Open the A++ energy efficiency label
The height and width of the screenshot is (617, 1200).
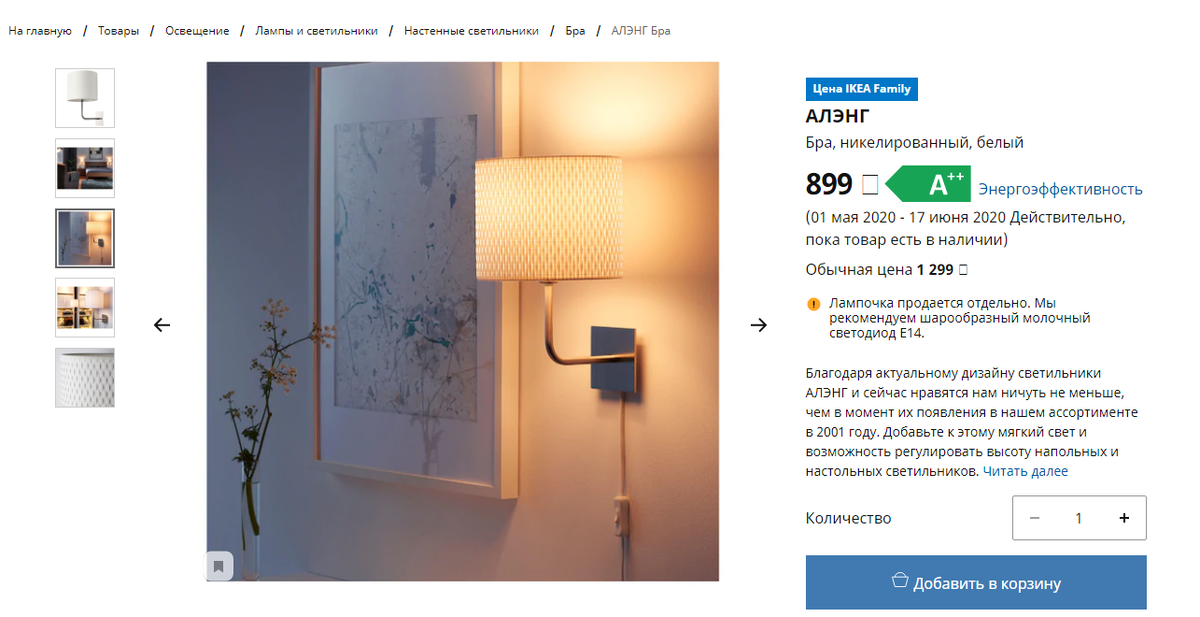929,185
